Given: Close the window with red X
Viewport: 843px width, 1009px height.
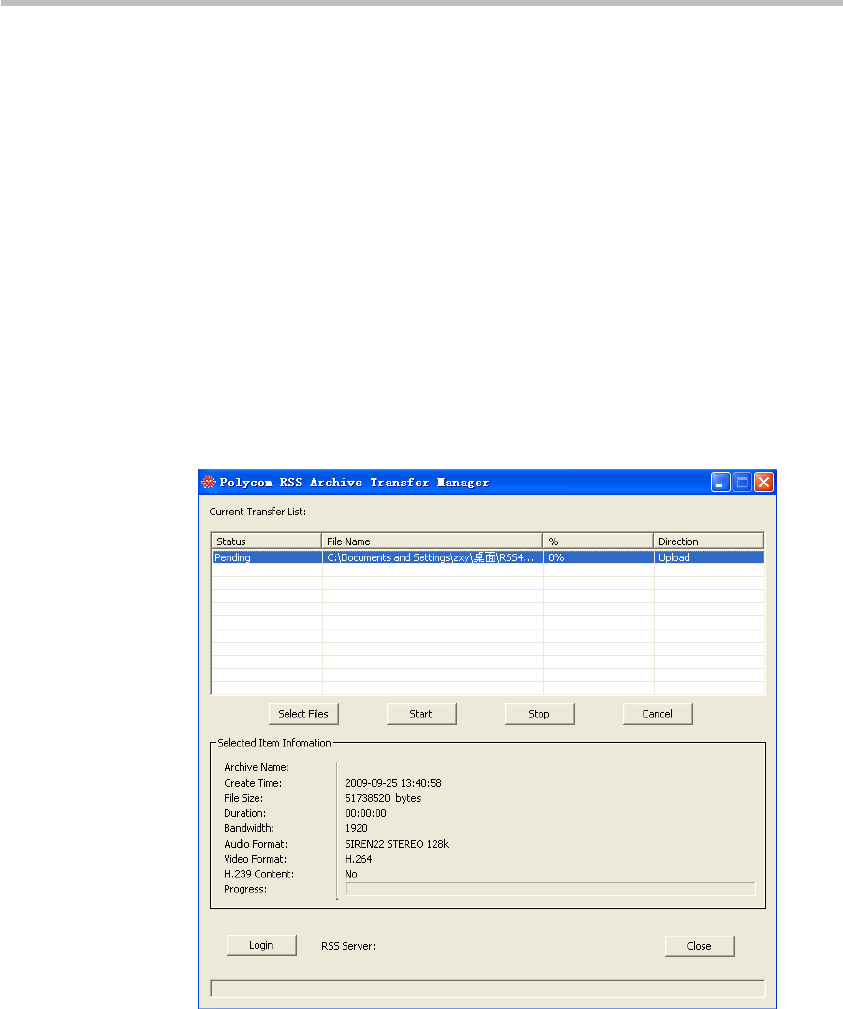Looking at the screenshot, I should pyautogui.click(x=764, y=482).
